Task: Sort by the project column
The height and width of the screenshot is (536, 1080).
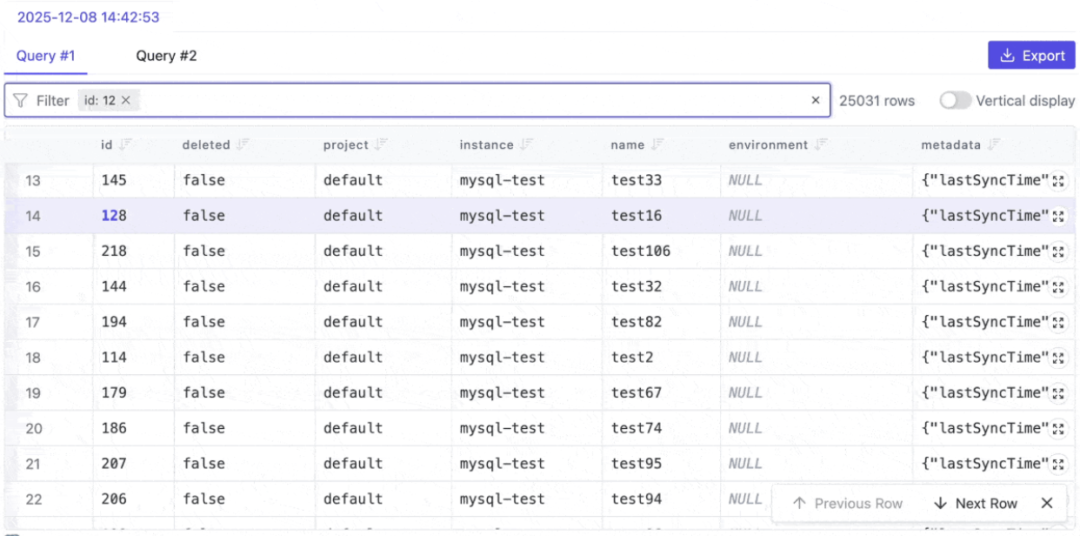Action: click(x=382, y=145)
